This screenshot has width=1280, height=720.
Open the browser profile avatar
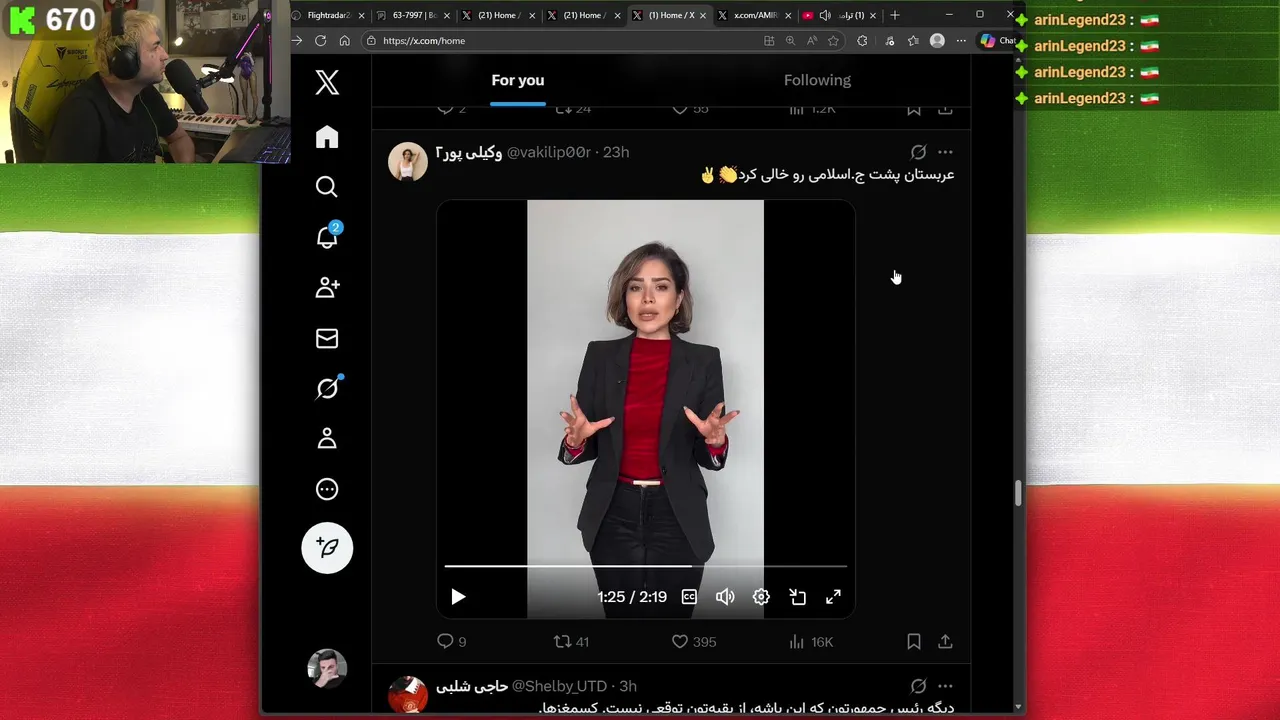pos(937,41)
